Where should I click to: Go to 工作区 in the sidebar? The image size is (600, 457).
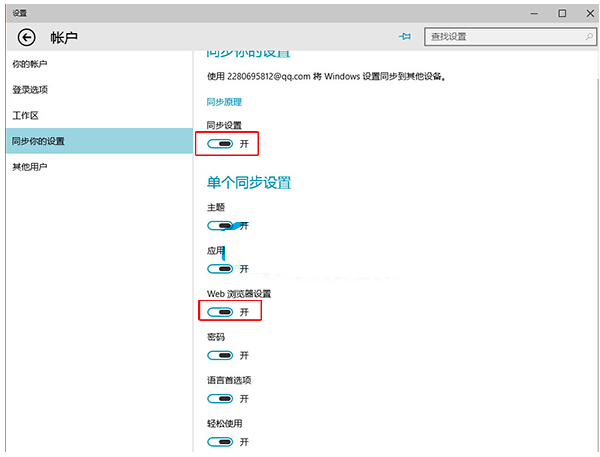point(25,115)
